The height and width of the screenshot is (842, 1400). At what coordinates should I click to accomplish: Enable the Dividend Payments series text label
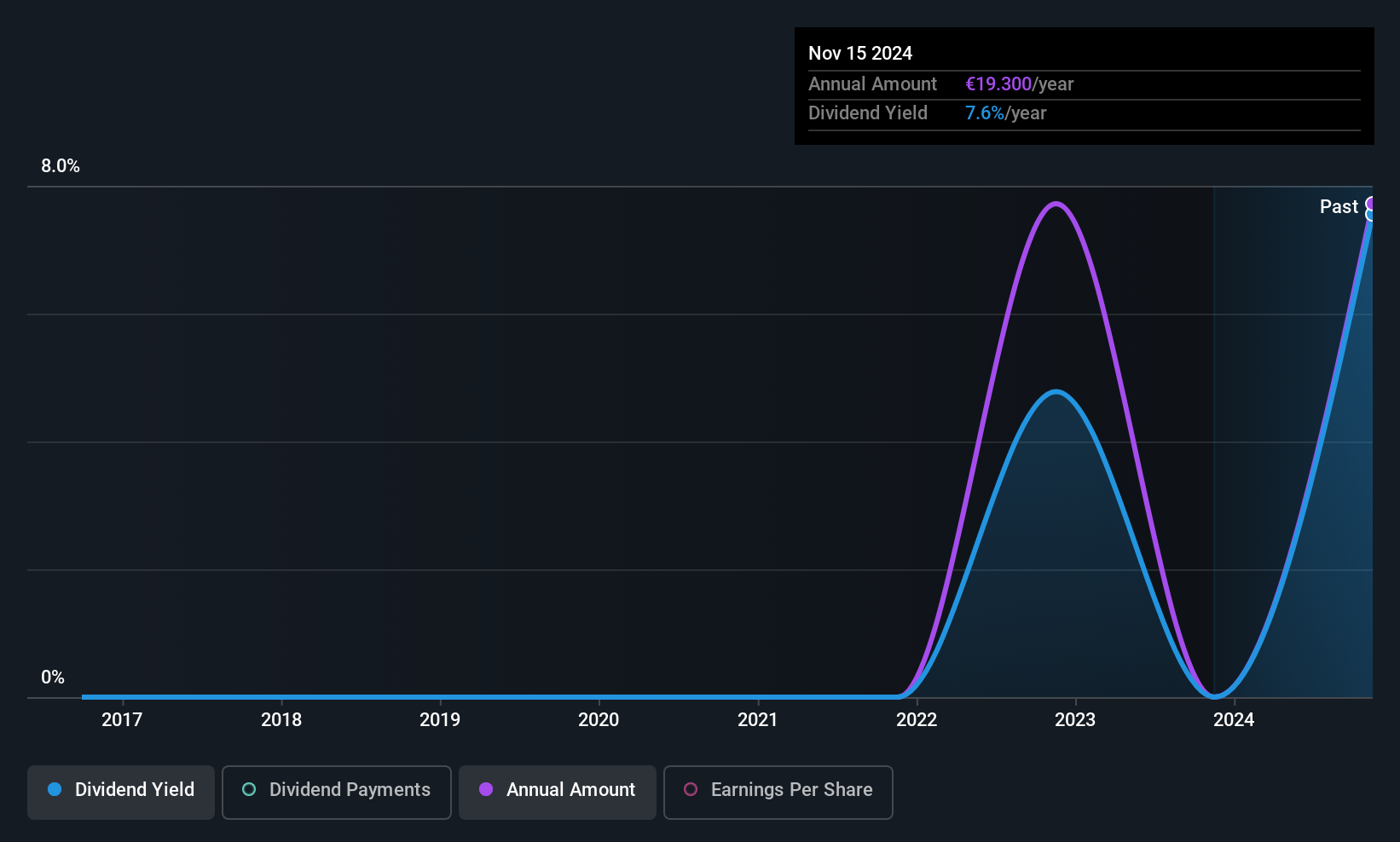(x=350, y=789)
